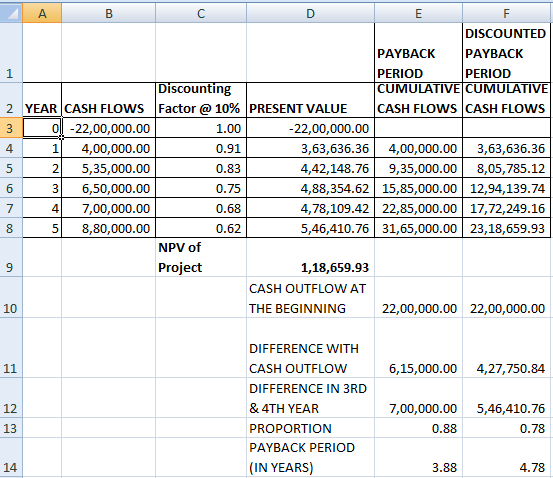Select cumulative cash flow 9,35,000.00

coord(418,168)
